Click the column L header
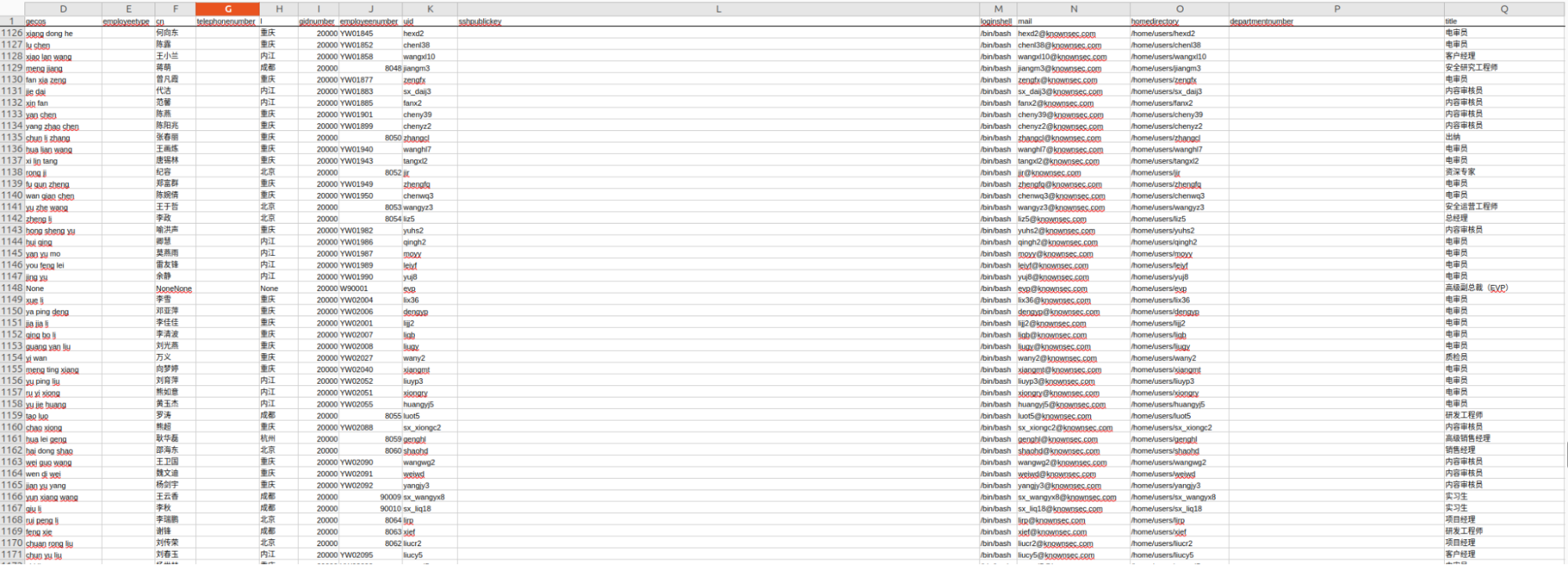 click(718, 9)
